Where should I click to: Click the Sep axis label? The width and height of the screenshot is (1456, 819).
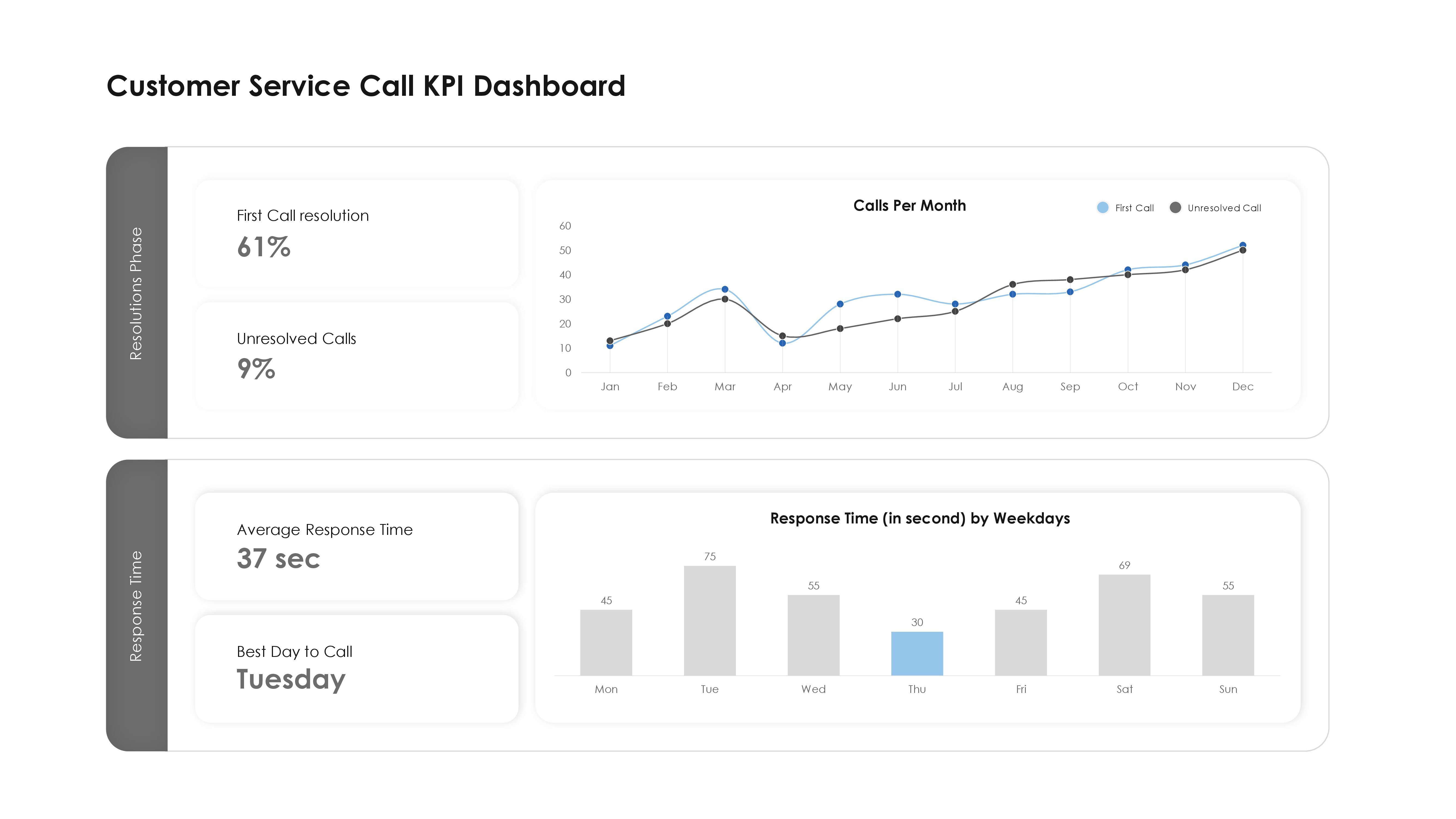(x=1070, y=387)
